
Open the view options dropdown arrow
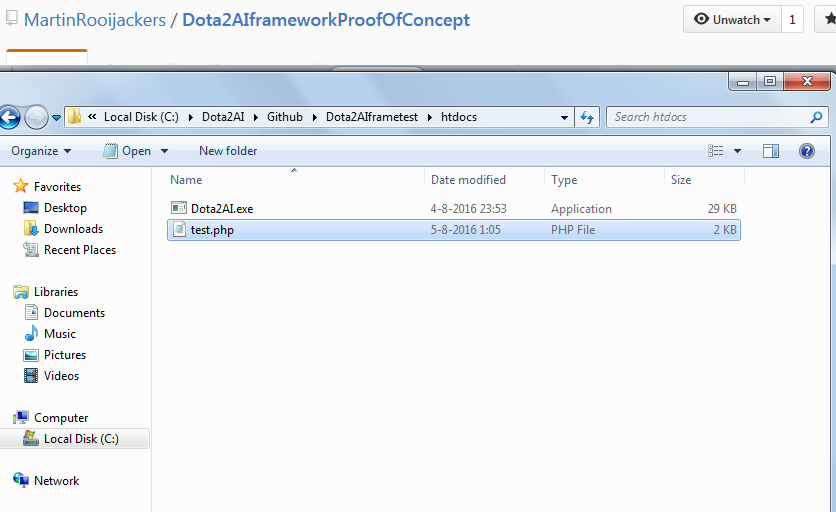737,151
